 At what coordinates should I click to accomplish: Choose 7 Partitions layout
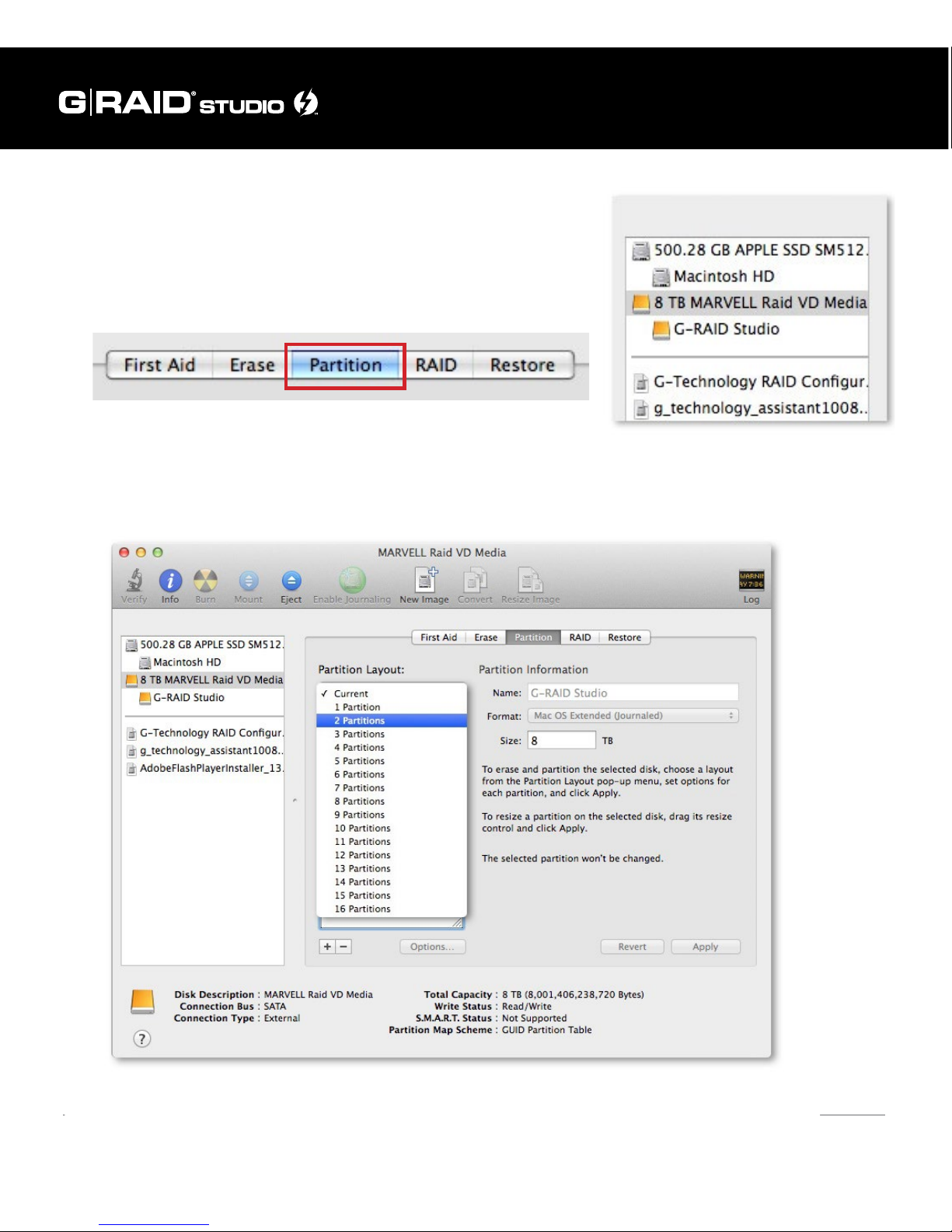point(392,788)
